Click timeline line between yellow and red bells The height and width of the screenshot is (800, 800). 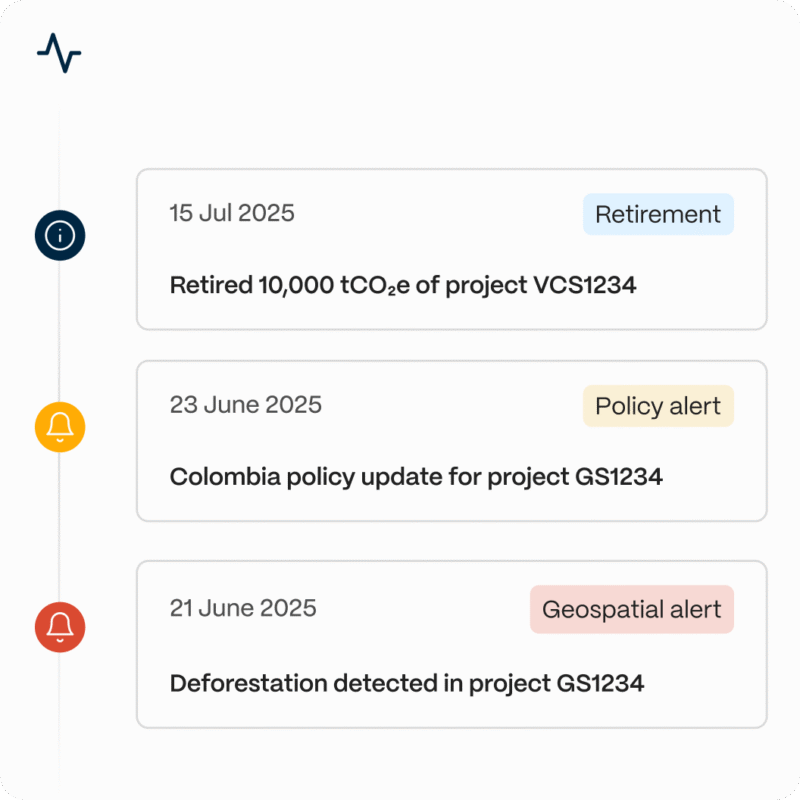59,527
